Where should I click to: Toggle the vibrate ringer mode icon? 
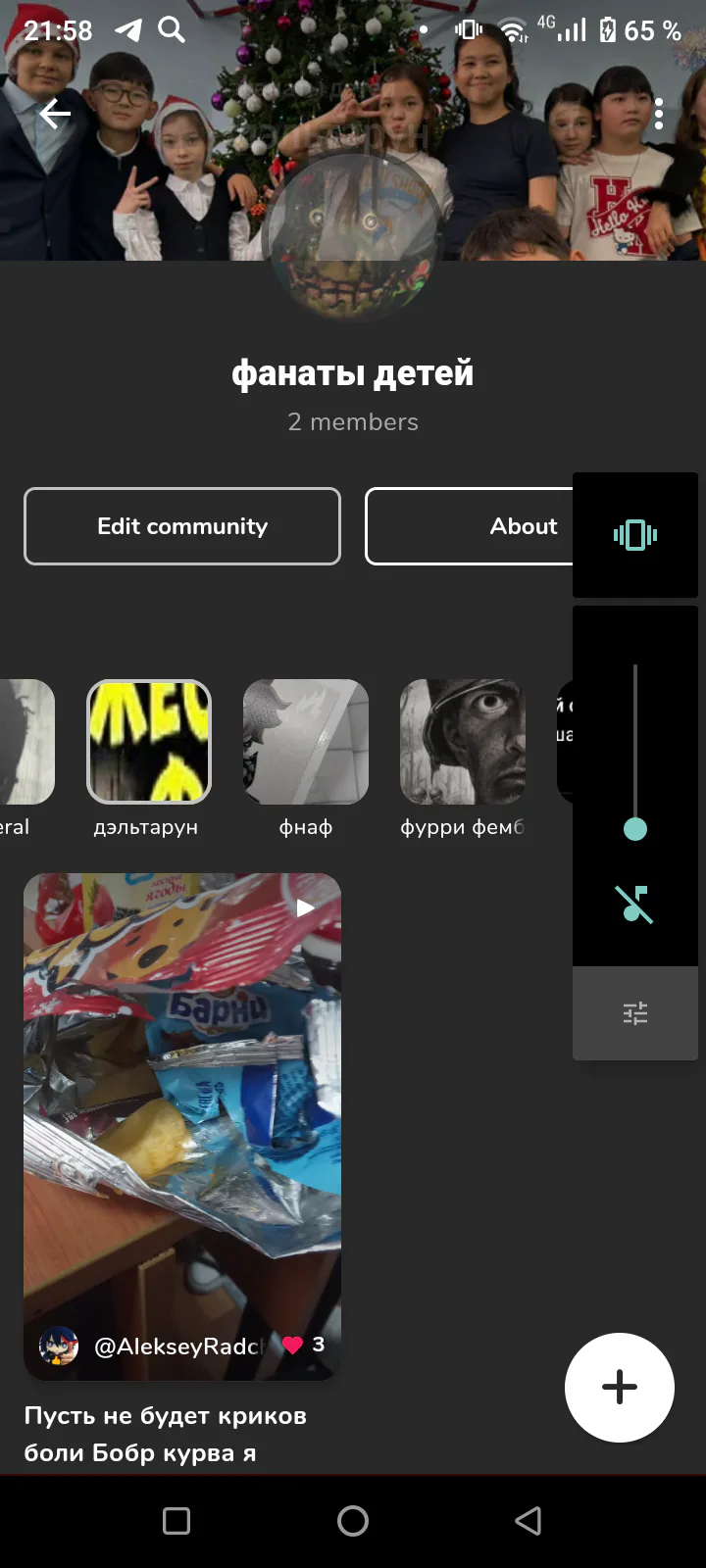(x=635, y=535)
